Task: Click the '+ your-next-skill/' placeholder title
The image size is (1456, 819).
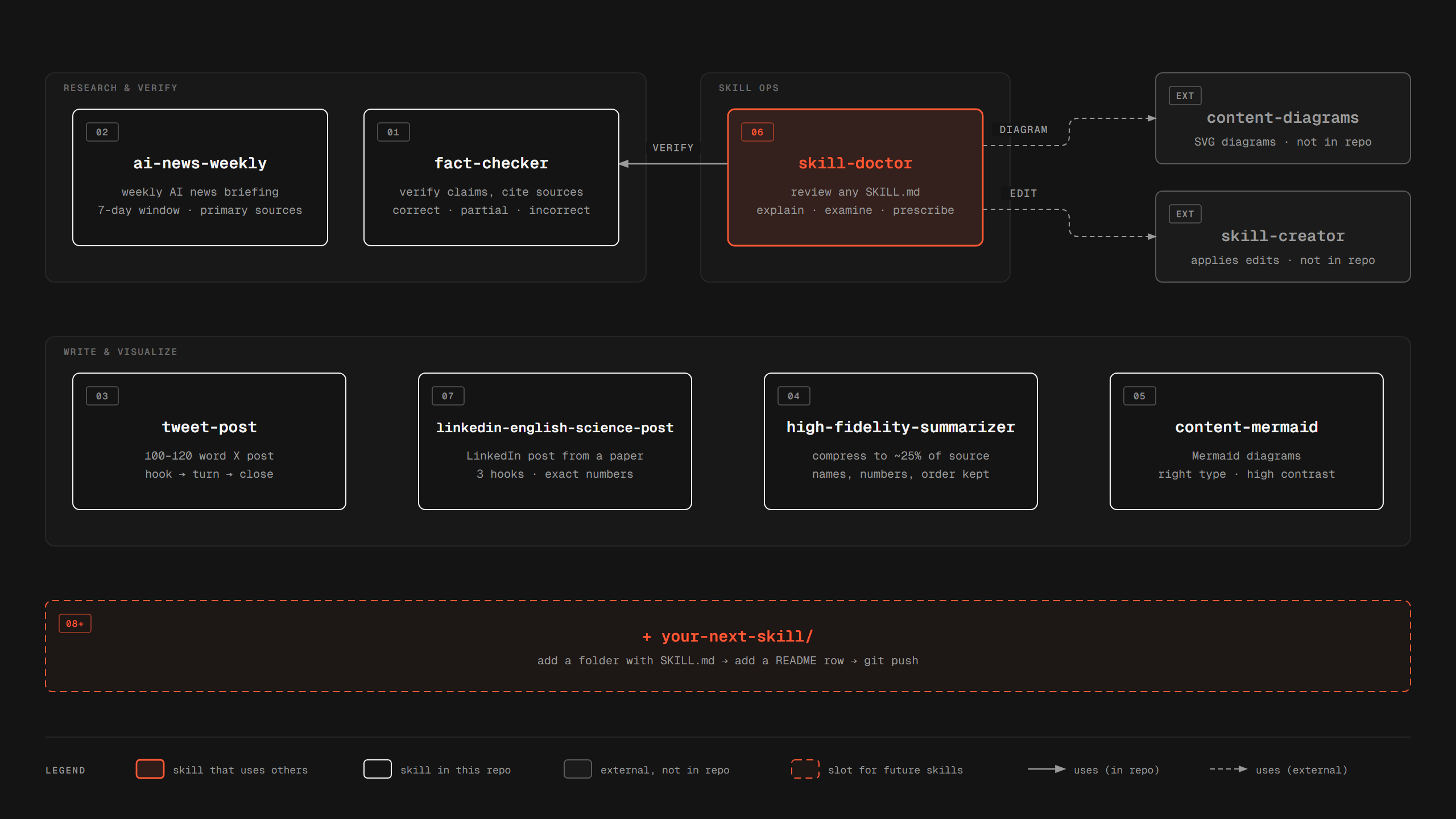Action: pyautogui.click(x=727, y=636)
